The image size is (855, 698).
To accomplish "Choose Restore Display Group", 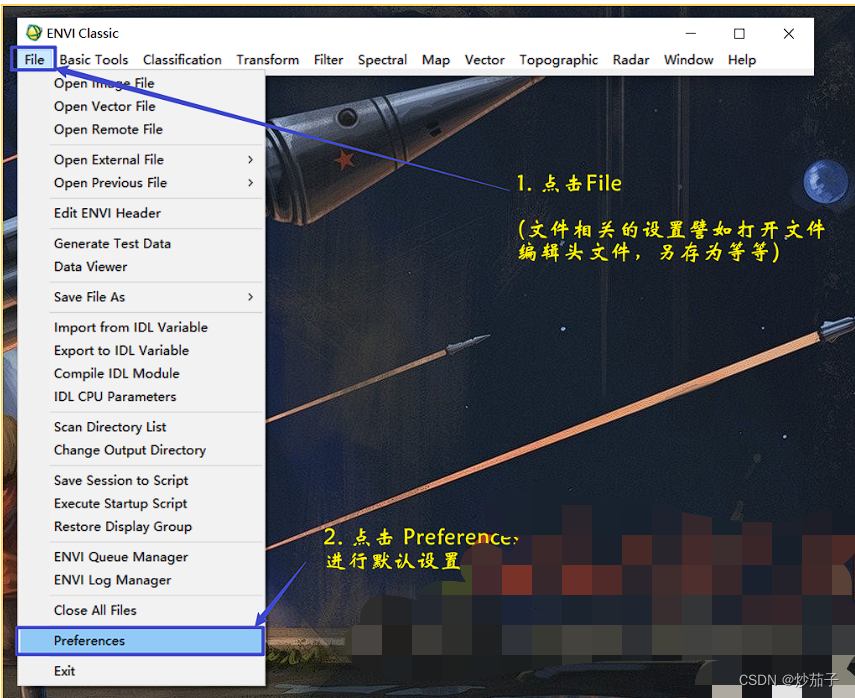I will point(141,527).
